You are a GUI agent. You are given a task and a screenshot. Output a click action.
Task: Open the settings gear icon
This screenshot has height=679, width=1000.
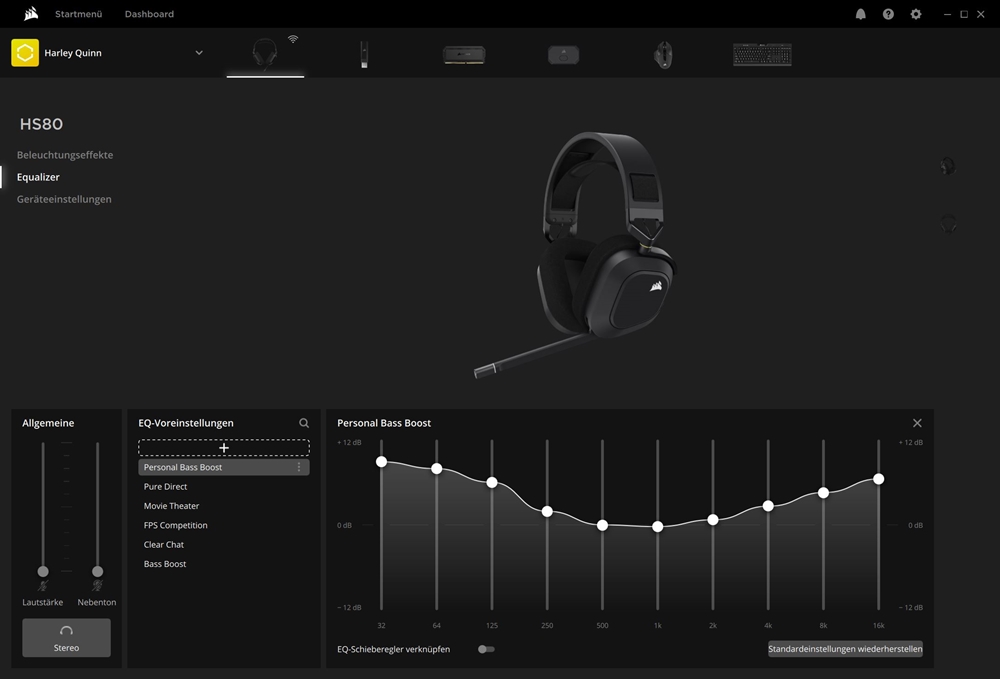pyautogui.click(x=916, y=14)
